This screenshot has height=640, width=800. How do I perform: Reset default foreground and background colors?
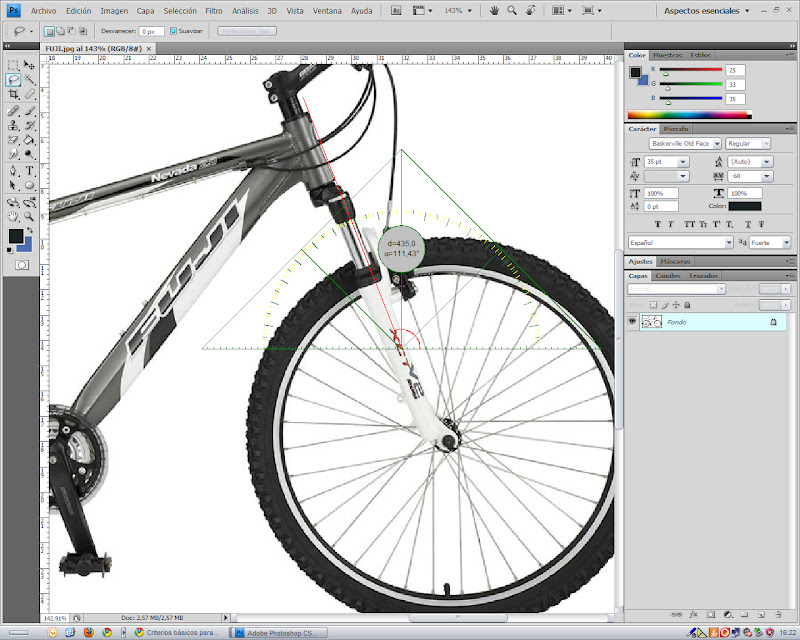10,250
